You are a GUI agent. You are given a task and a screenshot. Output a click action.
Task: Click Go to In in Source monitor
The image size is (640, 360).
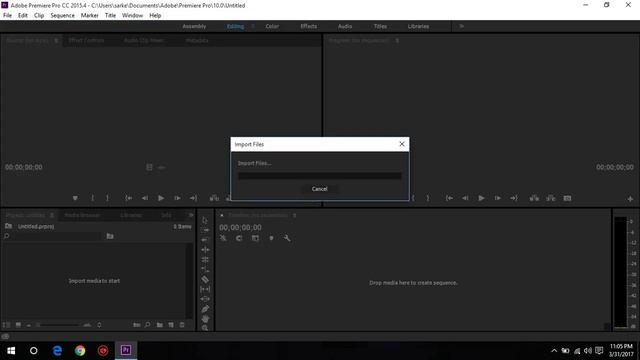pyautogui.click(x=129, y=198)
